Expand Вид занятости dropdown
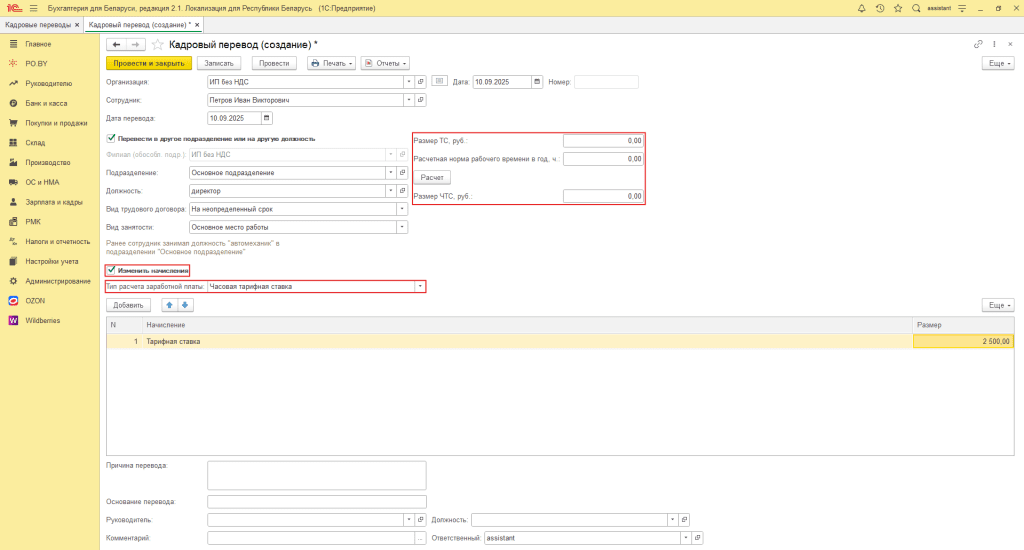The width and height of the screenshot is (1024, 550). 402,227
